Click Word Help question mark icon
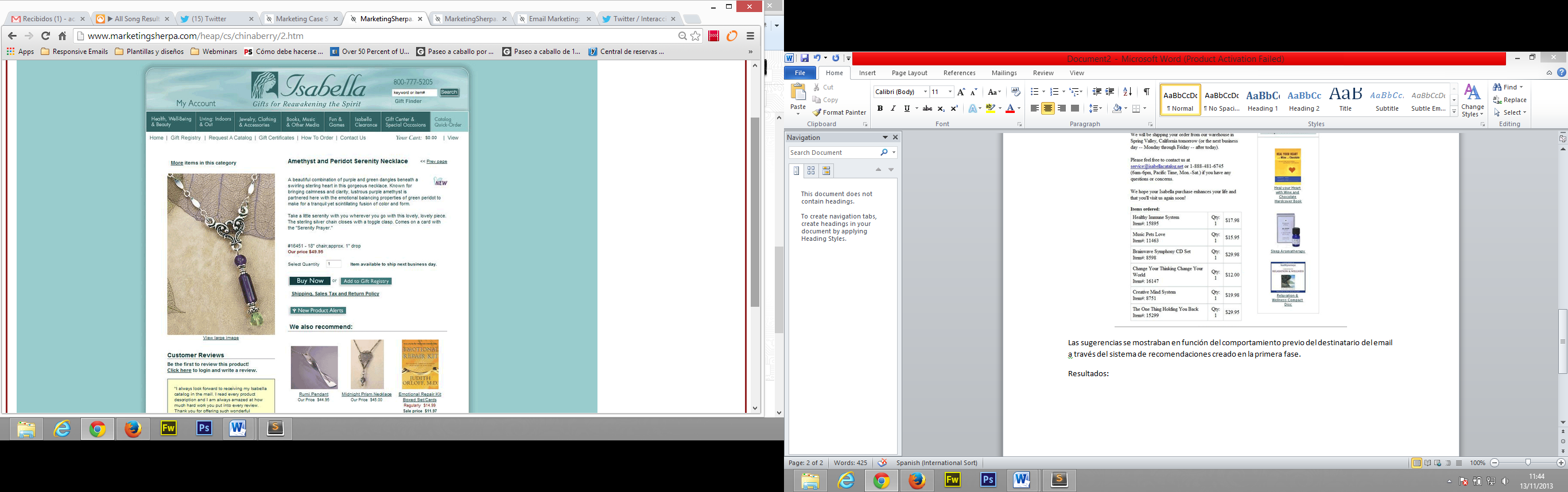This screenshot has width=1568, height=492. [x=1561, y=73]
